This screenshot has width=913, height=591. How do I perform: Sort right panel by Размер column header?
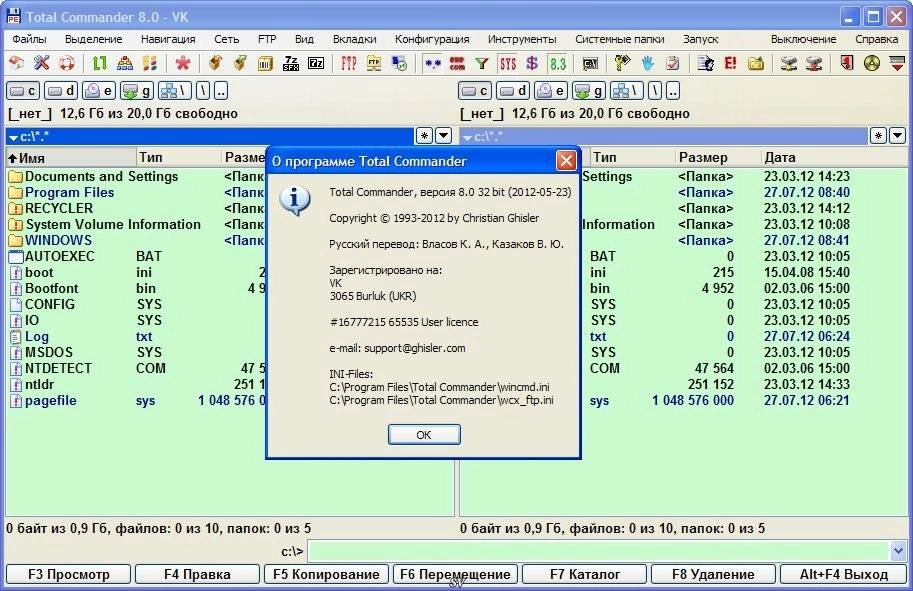[718, 157]
